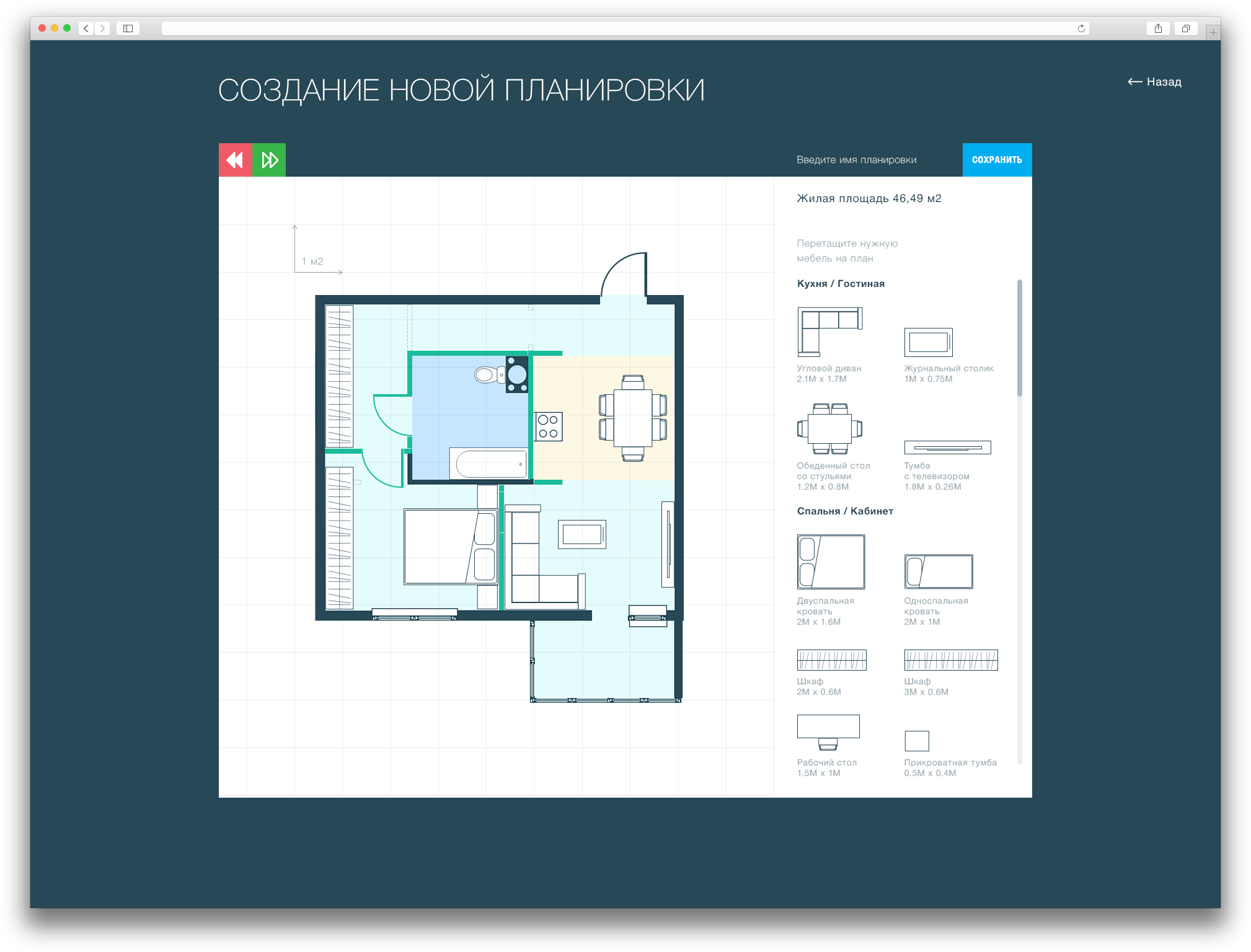The height and width of the screenshot is (952, 1251).
Task: Choose the 2M x 0.6M wardrobe icon
Action: 831,660
